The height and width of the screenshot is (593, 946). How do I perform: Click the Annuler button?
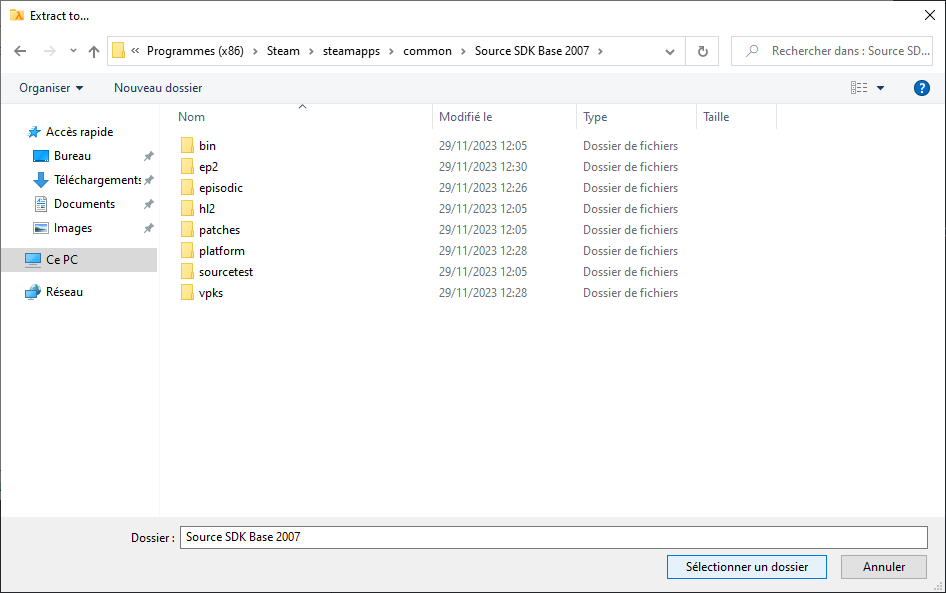click(x=884, y=567)
